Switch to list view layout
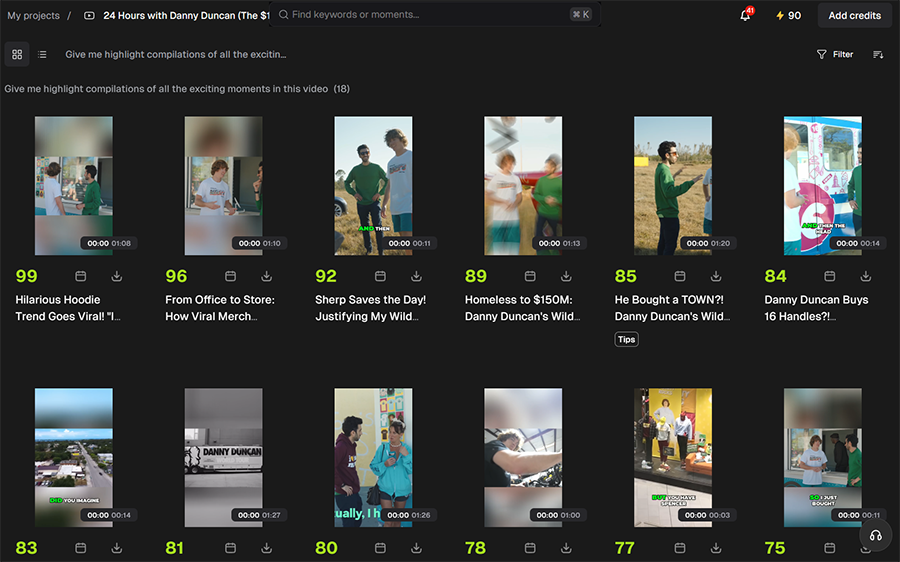900x562 pixels. [42, 55]
